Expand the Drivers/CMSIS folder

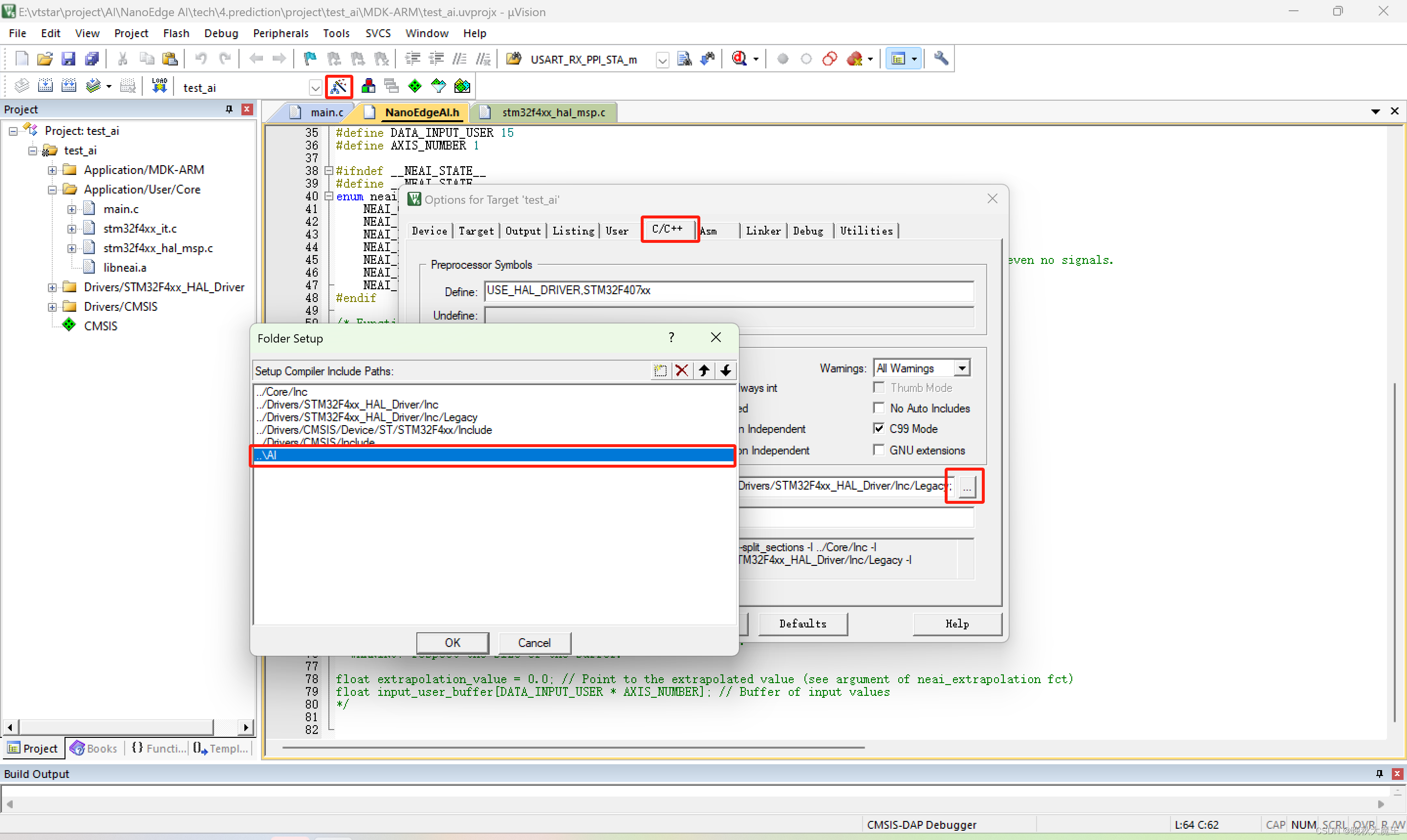point(52,307)
